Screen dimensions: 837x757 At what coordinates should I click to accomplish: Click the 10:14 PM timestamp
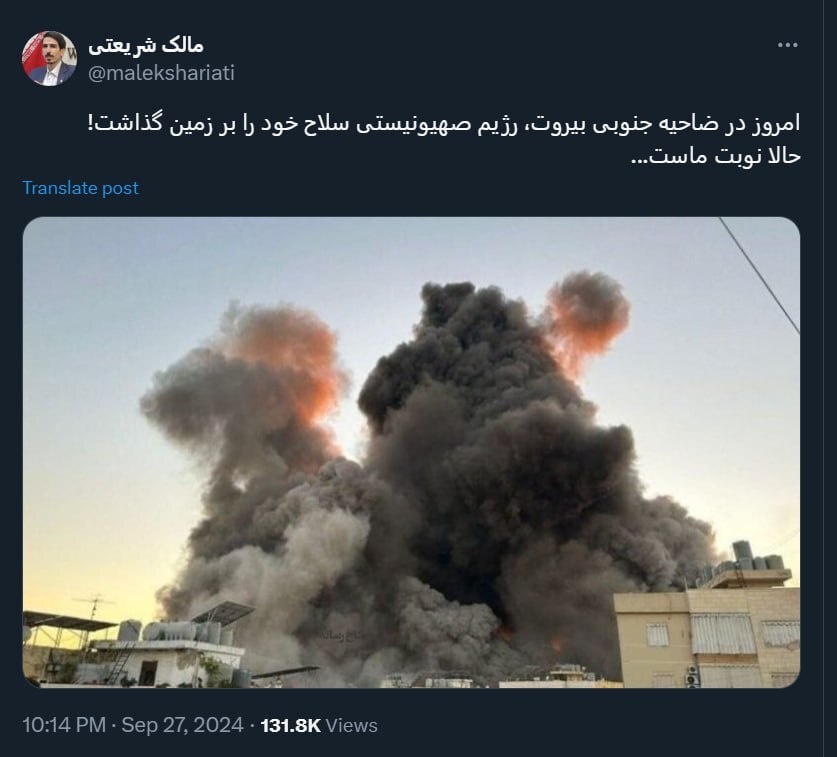(x=64, y=726)
